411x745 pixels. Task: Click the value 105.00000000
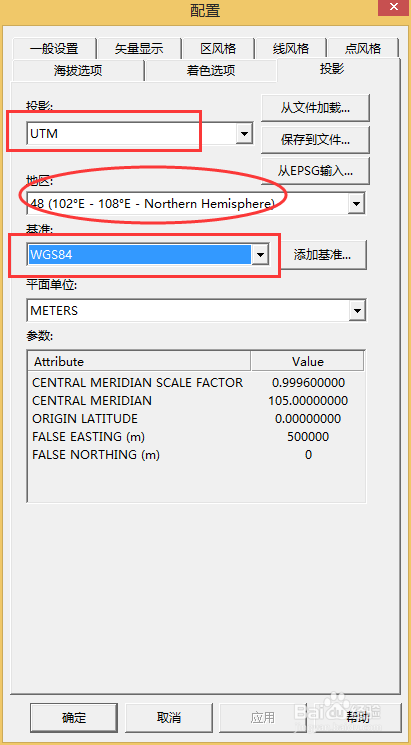click(308, 401)
